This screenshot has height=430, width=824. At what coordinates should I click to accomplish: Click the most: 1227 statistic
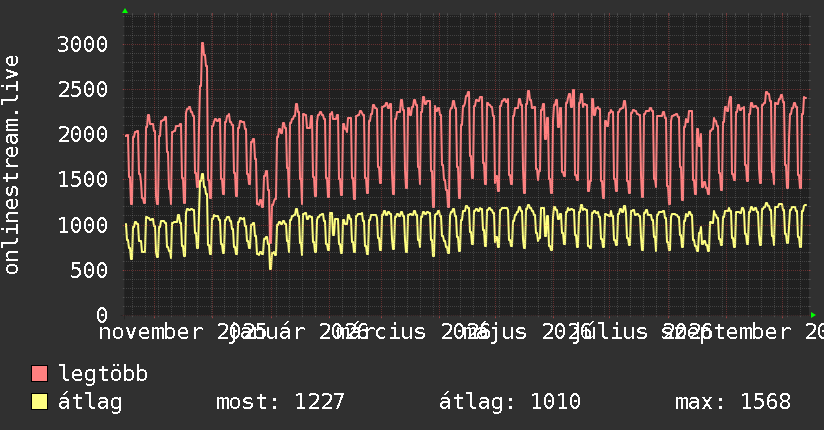(280, 402)
